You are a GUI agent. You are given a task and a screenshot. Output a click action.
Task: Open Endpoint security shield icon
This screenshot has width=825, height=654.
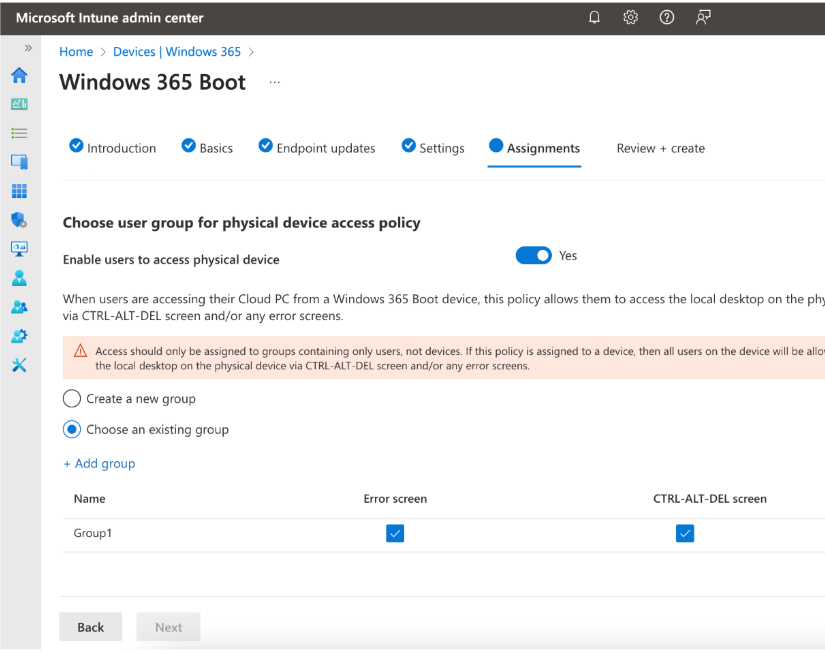coord(19,220)
